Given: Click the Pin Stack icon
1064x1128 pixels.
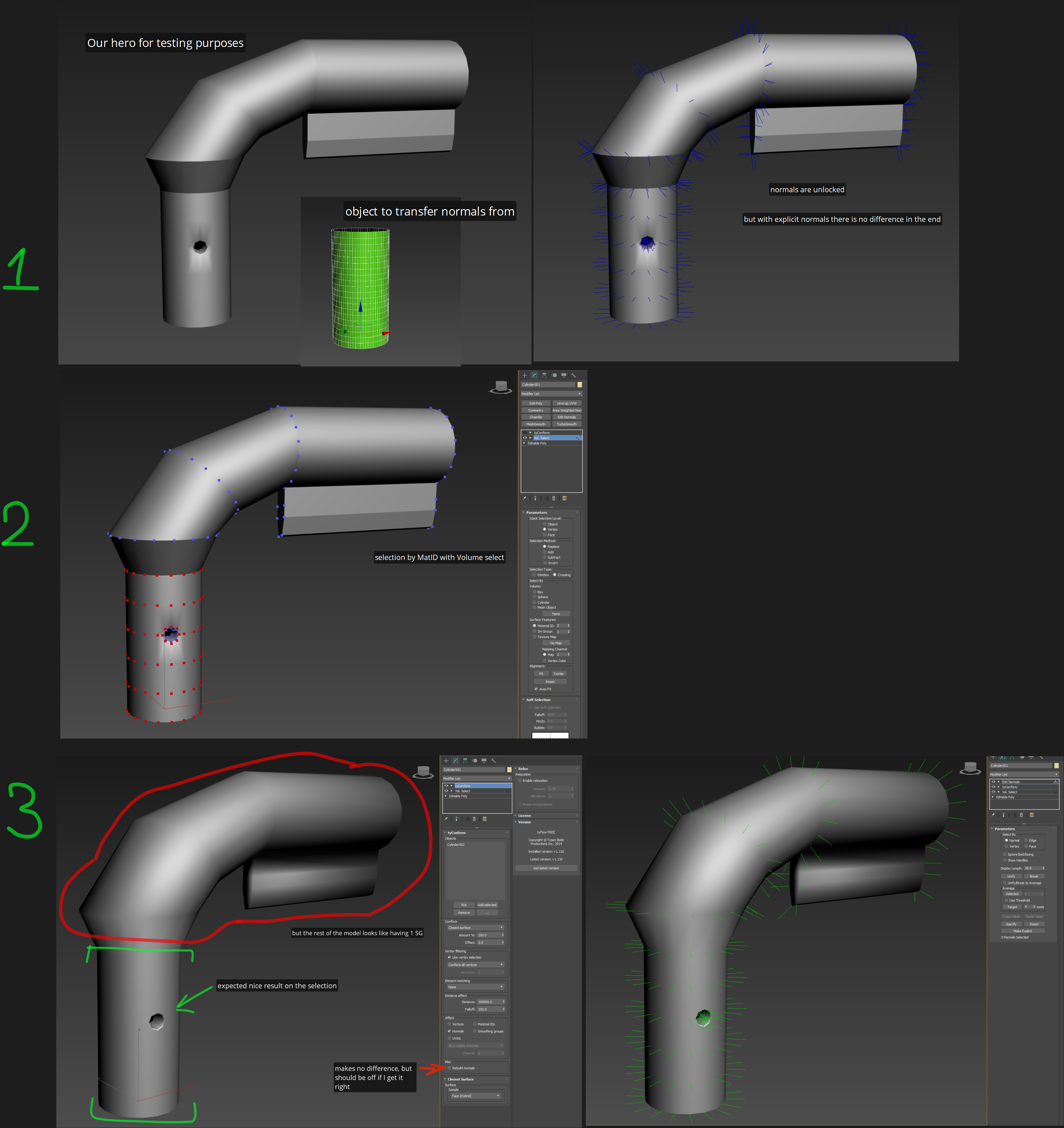Looking at the screenshot, I should (525, 498).
